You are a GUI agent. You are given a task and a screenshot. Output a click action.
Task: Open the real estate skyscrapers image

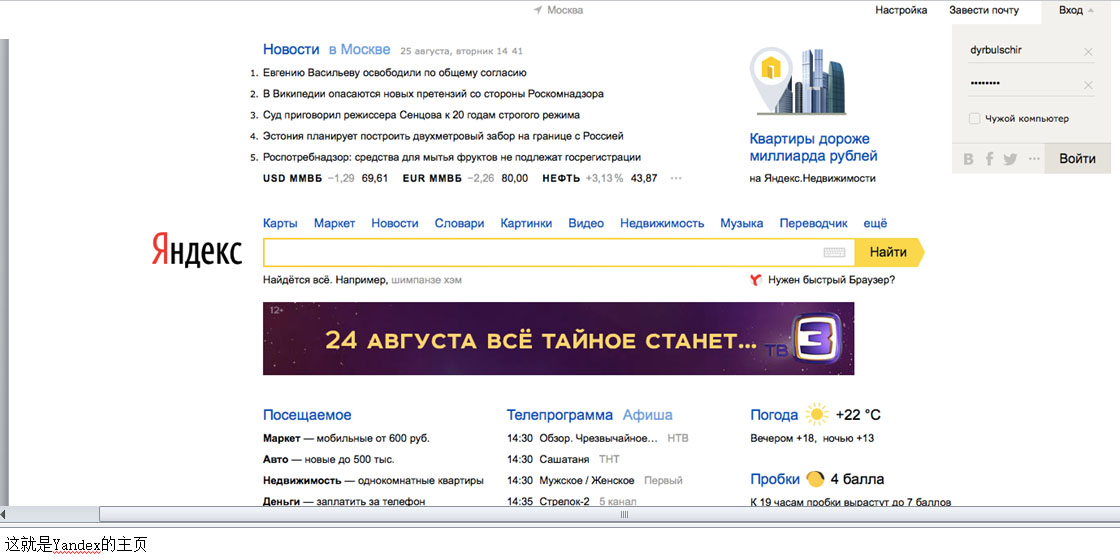coord(801,81)
